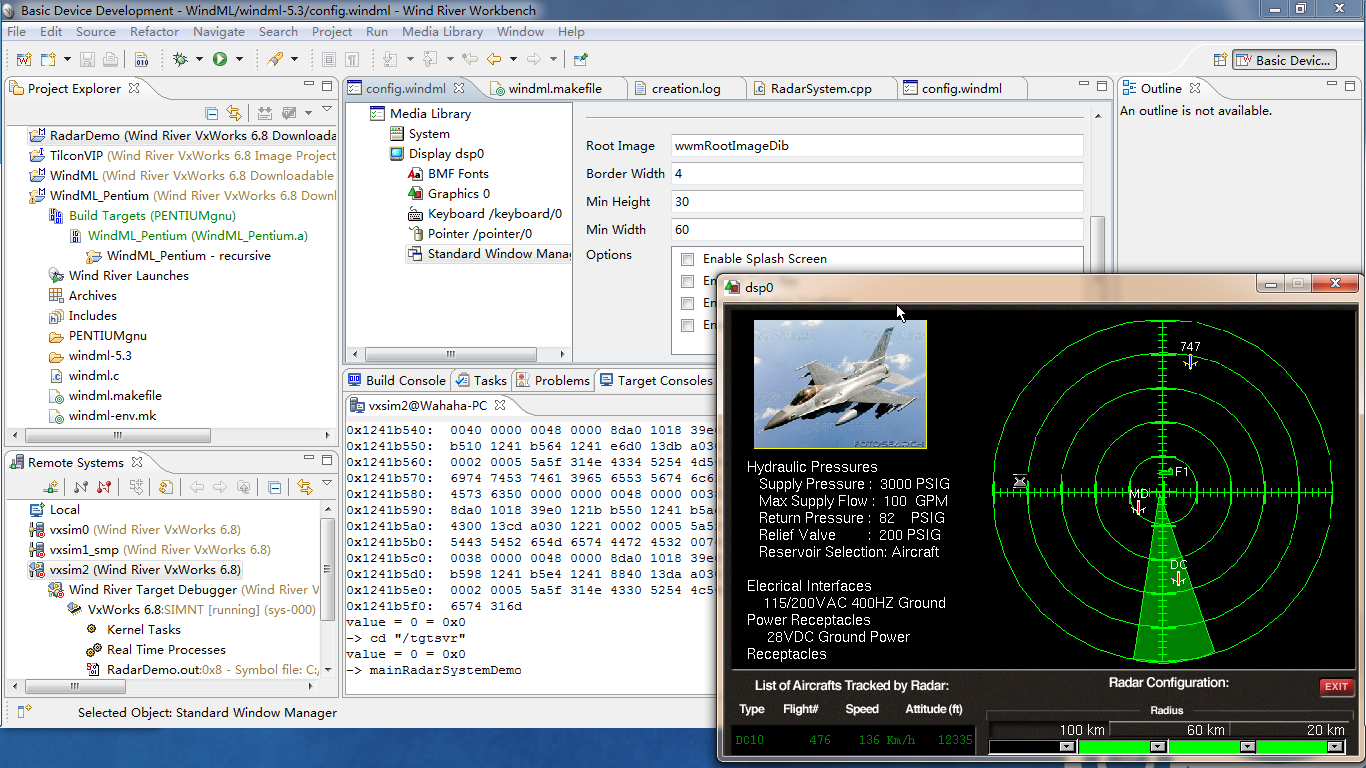Open the Run configurations dropdown arrow
1366x768 pixels.
tap(239, 59)
